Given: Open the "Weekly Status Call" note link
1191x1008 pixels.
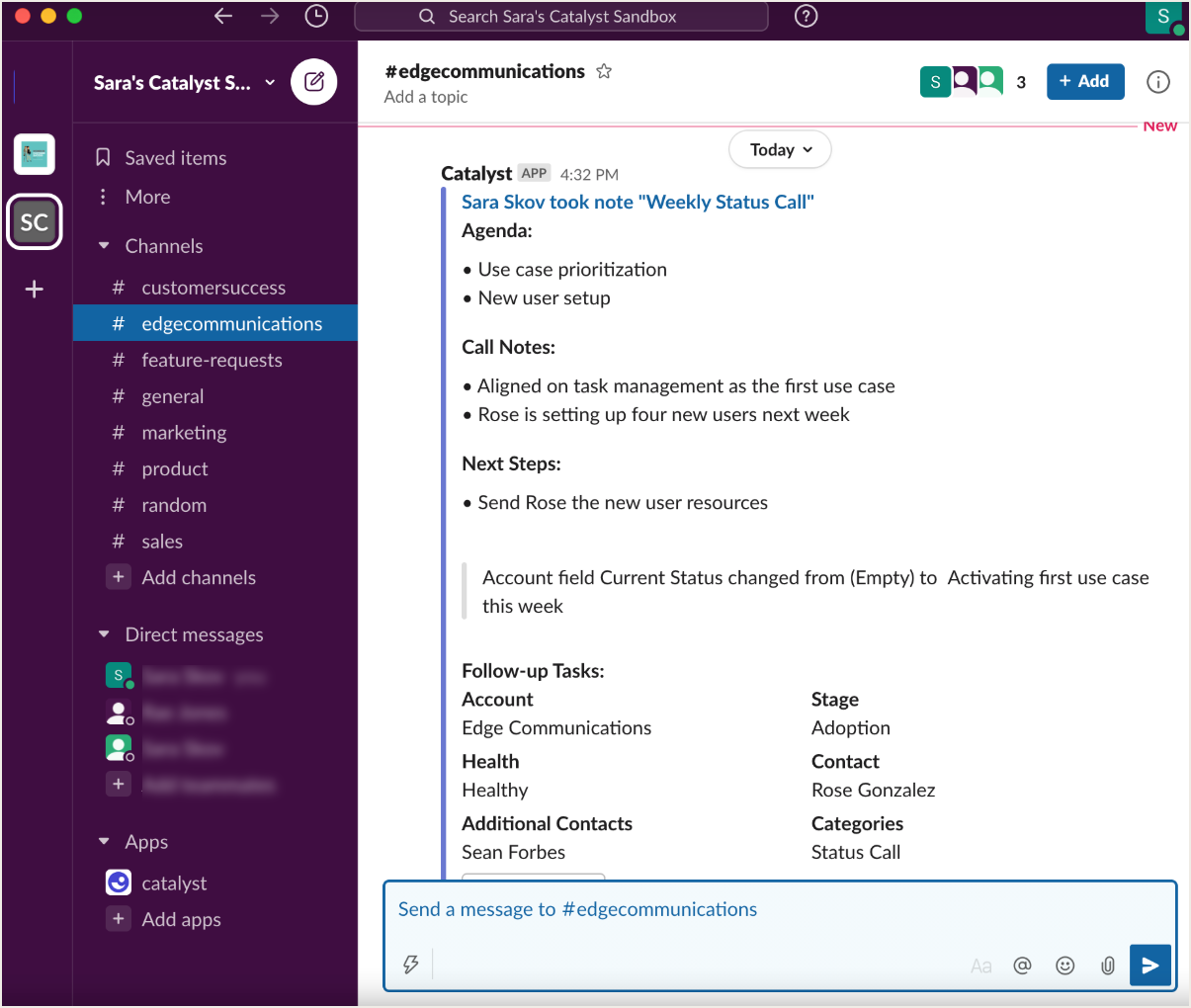Looking at the screenshot, I should (638, 202).
